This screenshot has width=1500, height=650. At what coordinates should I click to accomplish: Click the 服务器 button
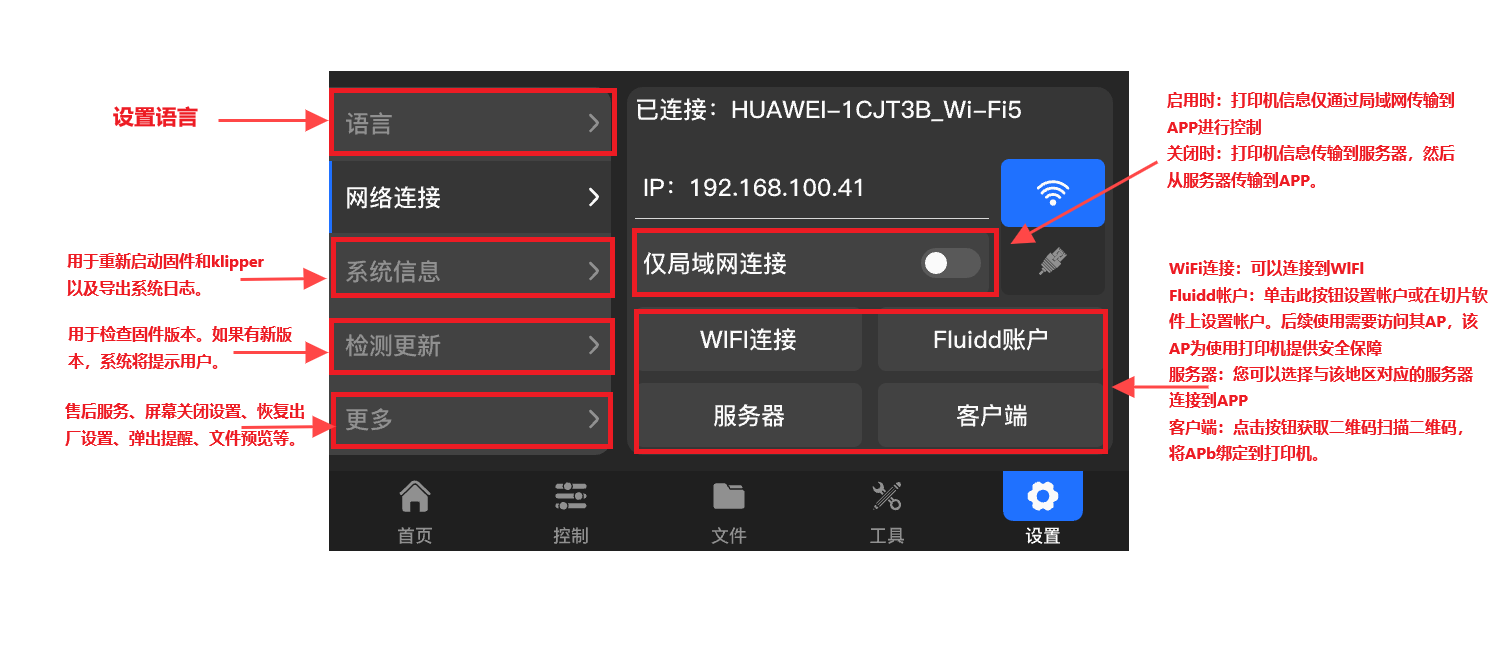(x=749, y=415)
